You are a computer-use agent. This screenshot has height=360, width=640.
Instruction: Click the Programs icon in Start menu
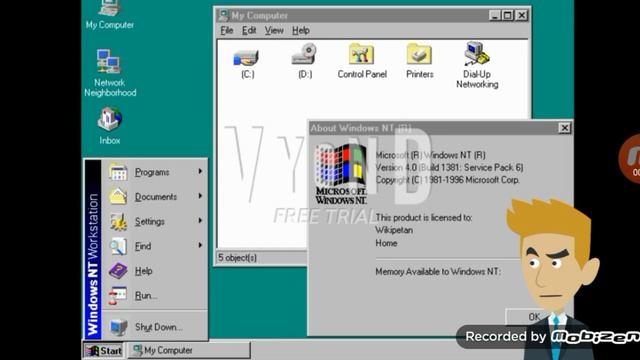point(118,172)
